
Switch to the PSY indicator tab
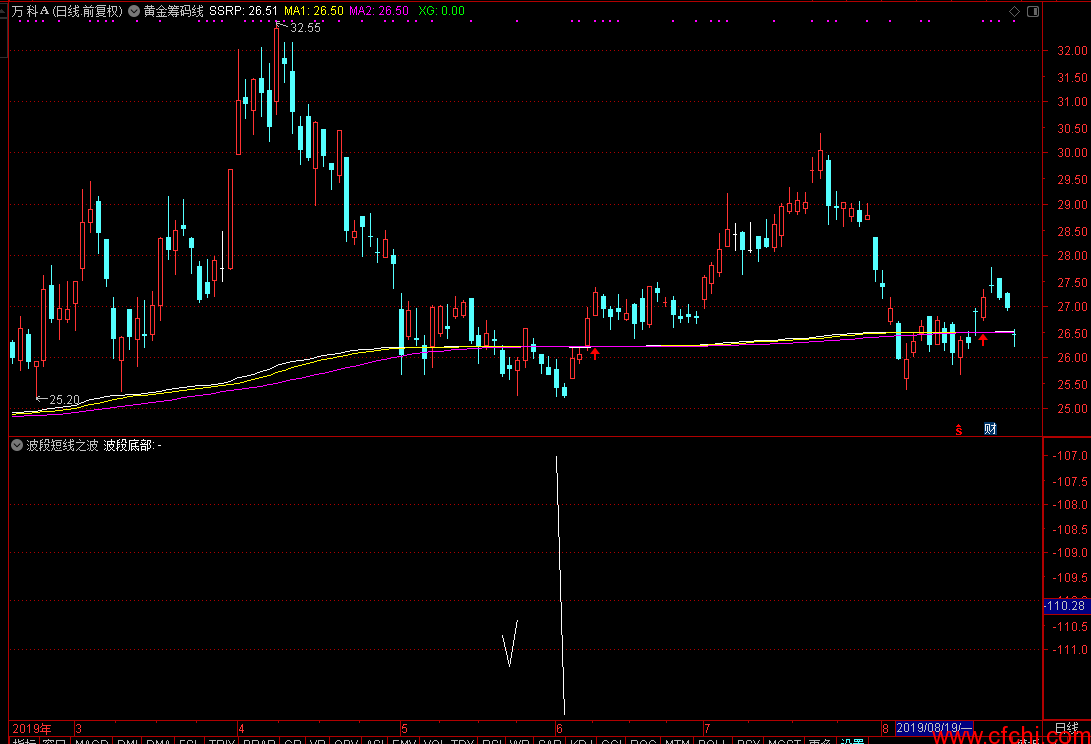(749, 741)
